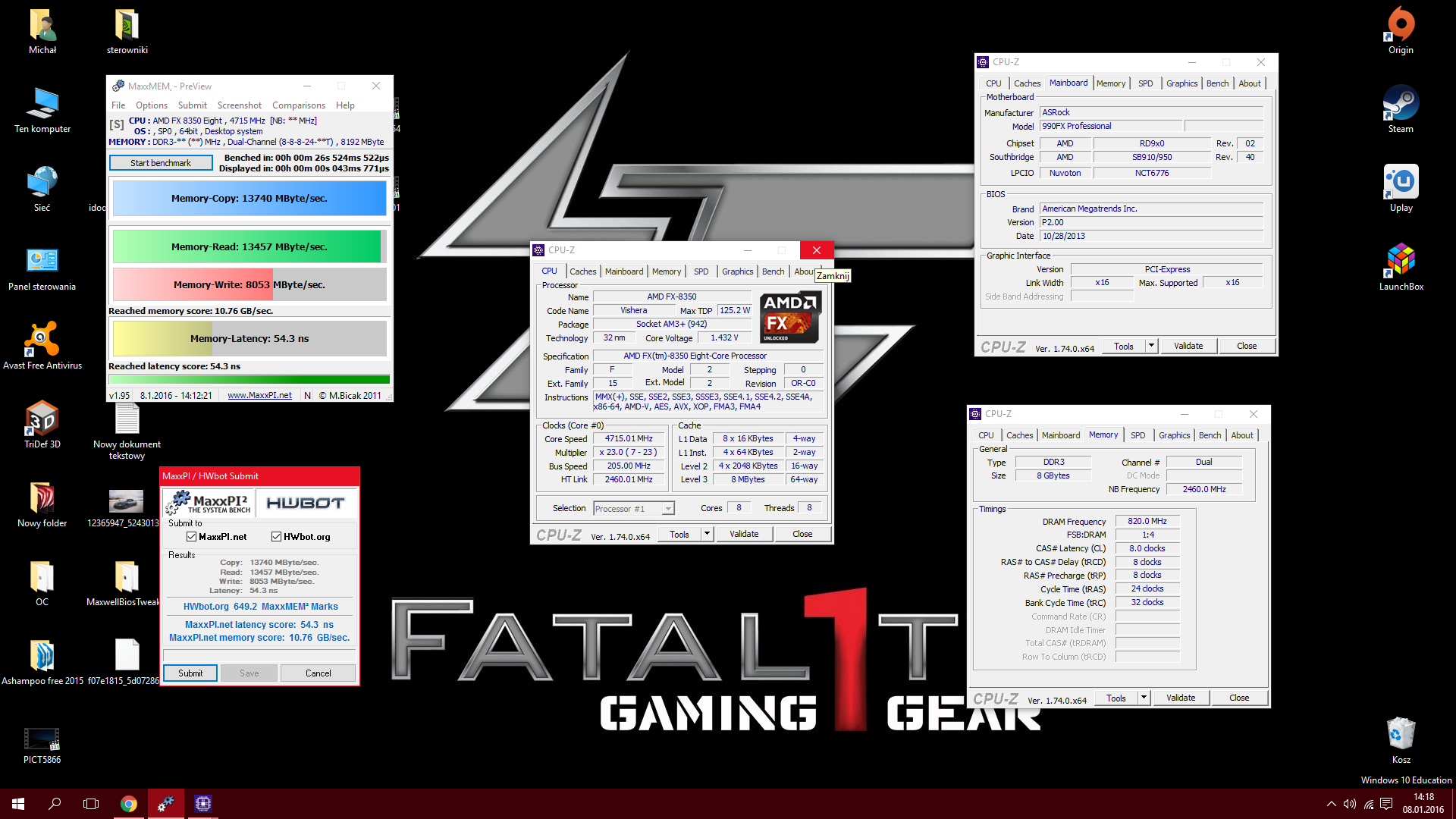Open the Uplay desktop shortcut
The height and width of the screenshot is (819, 1456).
(1401, 188)
